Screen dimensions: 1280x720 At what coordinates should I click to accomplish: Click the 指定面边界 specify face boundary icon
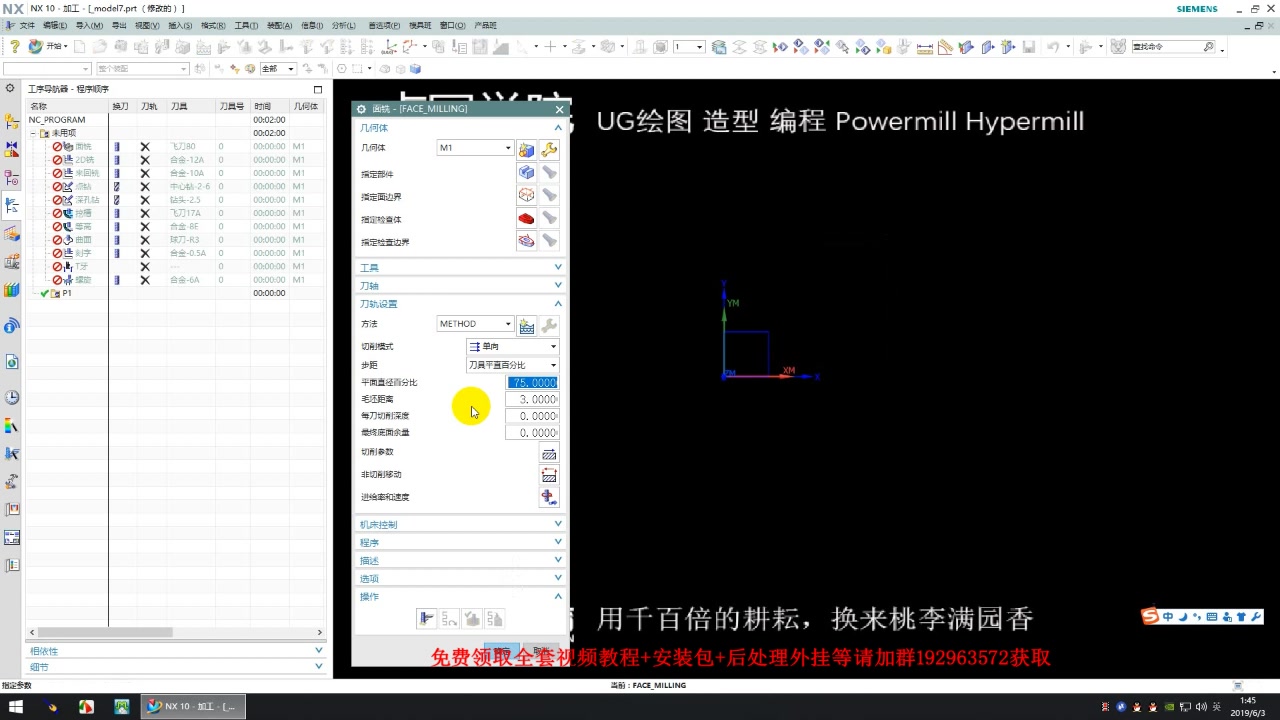pyautogui.click(x=526, y=195)
